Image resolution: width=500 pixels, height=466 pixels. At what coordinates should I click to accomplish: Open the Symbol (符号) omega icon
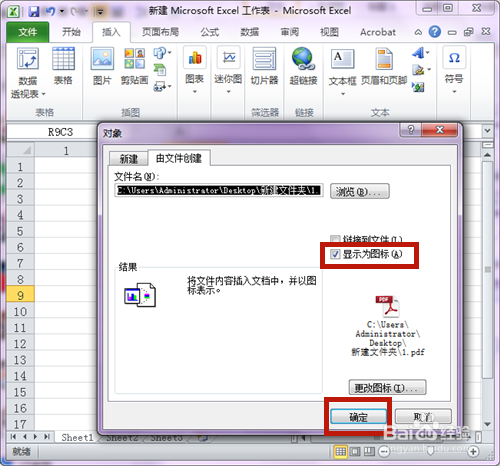(454, 58)
